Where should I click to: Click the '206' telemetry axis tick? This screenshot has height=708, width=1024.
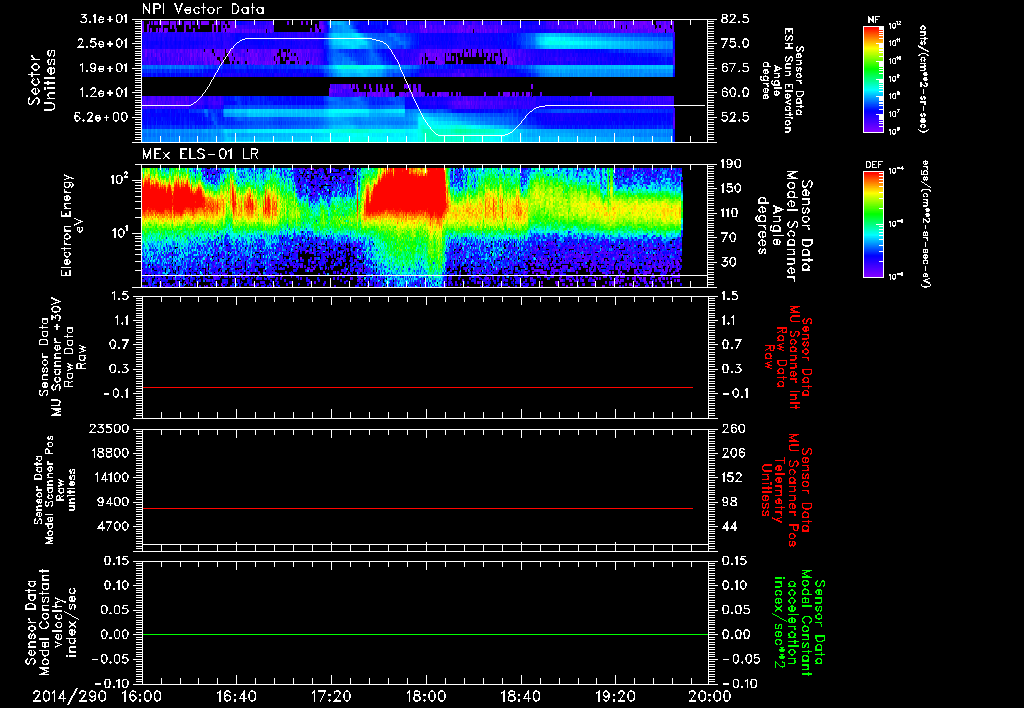(732, 453)
